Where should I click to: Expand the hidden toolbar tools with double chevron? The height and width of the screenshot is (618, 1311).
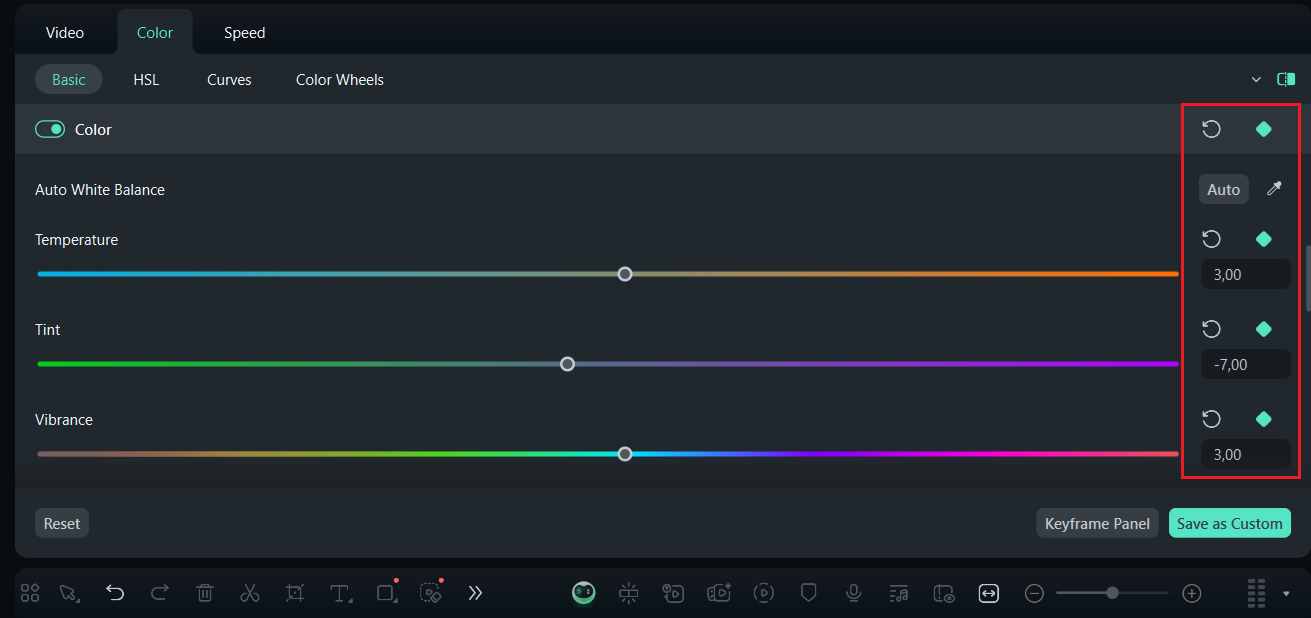tap(475, 592)
